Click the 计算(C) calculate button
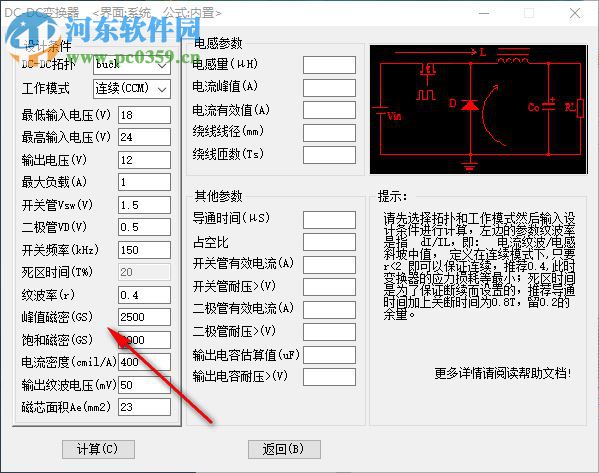The width and height of the screenshot is (599, 473). [x=98, y=449]
